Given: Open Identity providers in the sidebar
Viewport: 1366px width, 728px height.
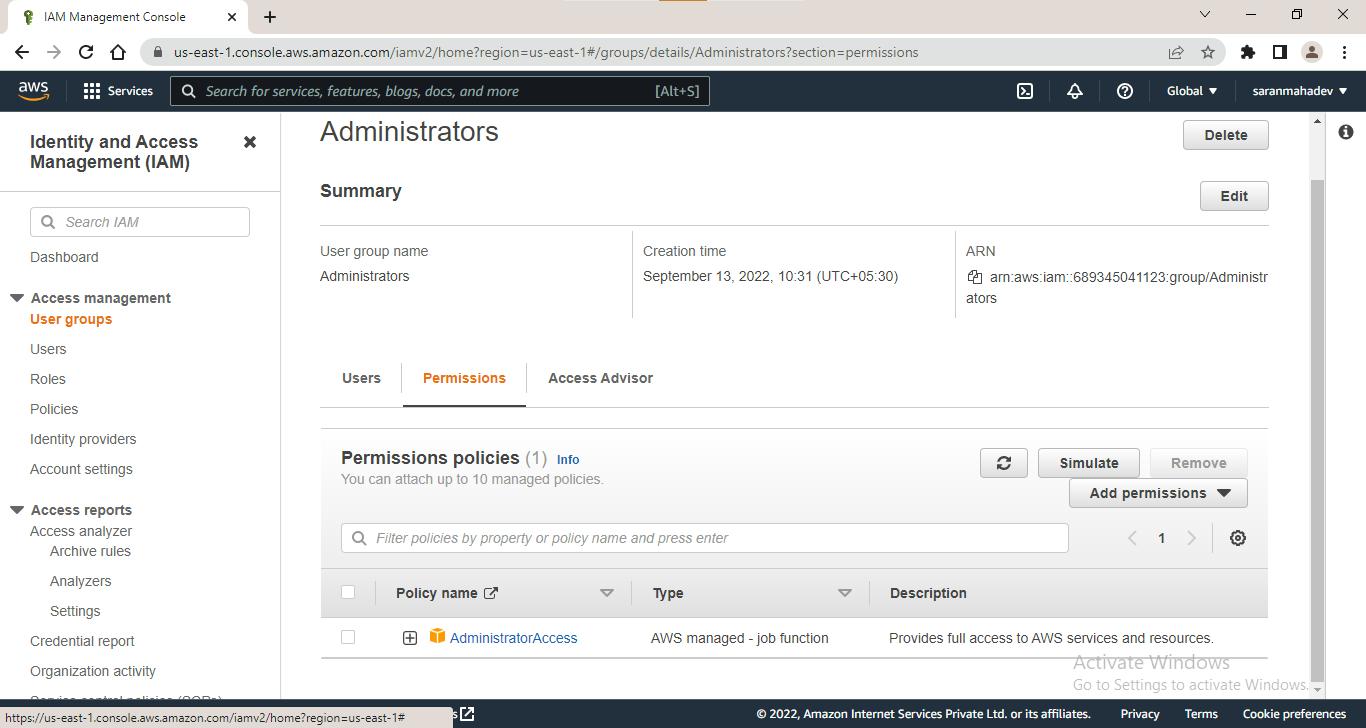Looking at the screenshot, I should [x=83, y=439].
